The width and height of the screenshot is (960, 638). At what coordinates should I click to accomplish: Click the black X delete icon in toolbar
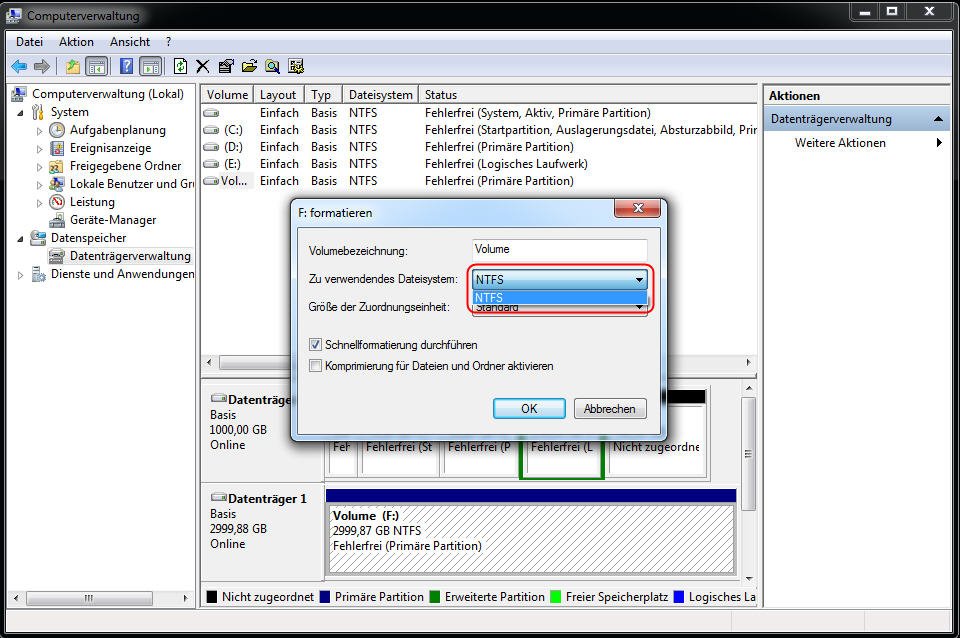tap(203, 66)
